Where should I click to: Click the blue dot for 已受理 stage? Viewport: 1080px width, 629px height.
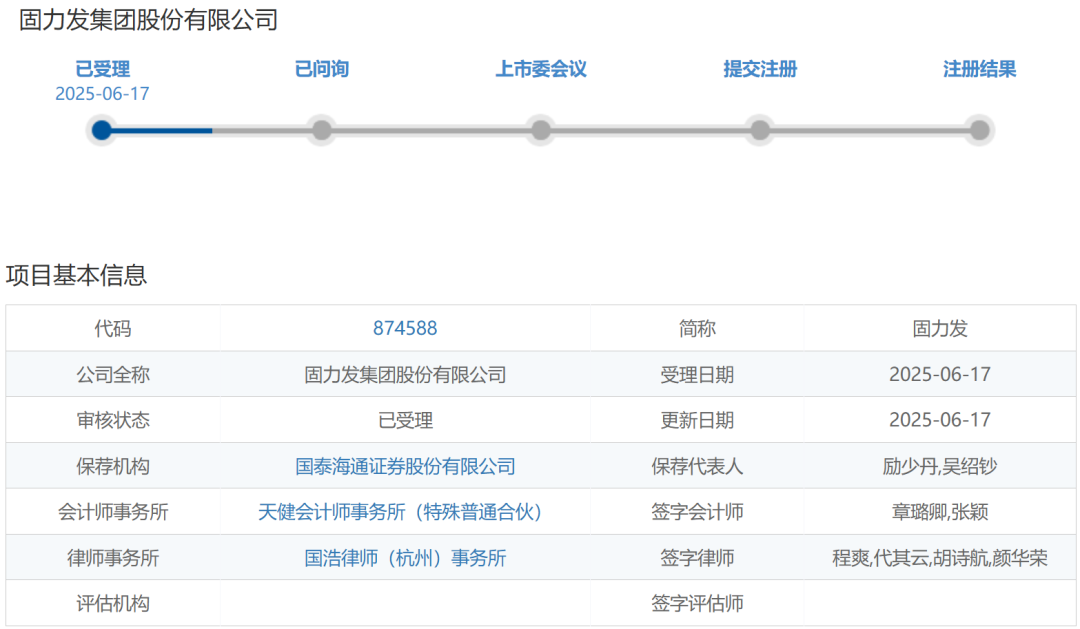coord(101,130)
